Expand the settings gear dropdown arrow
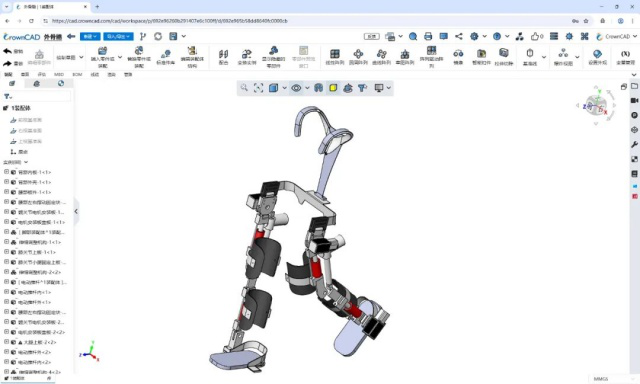Viewport: 640px width, 384px height. click(484, 36)
